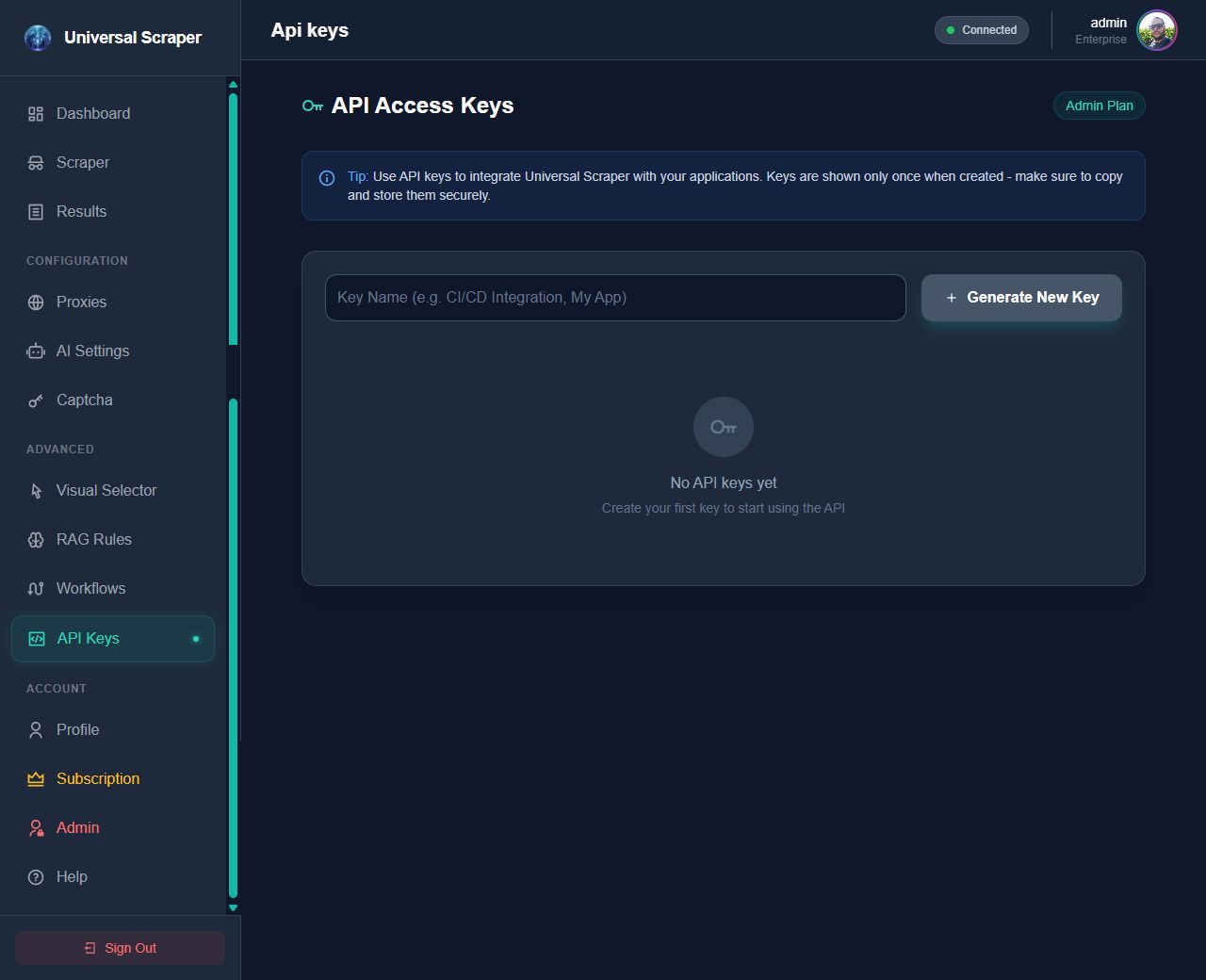Click the Profile person icon
The image size is (1206, 980).
36,730
